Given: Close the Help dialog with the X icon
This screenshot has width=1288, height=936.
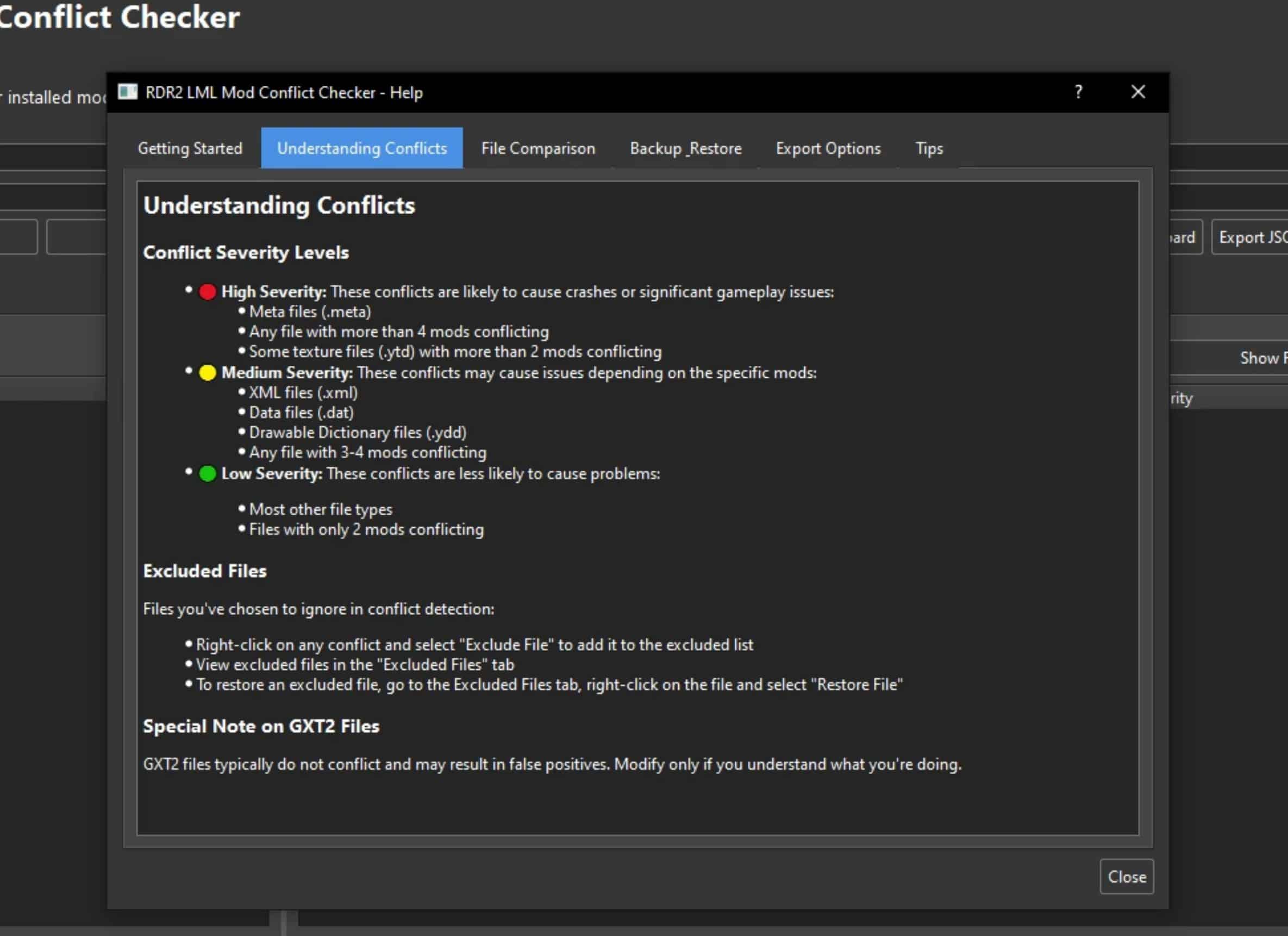Looking at the screenshot, I should (1137, 91).
